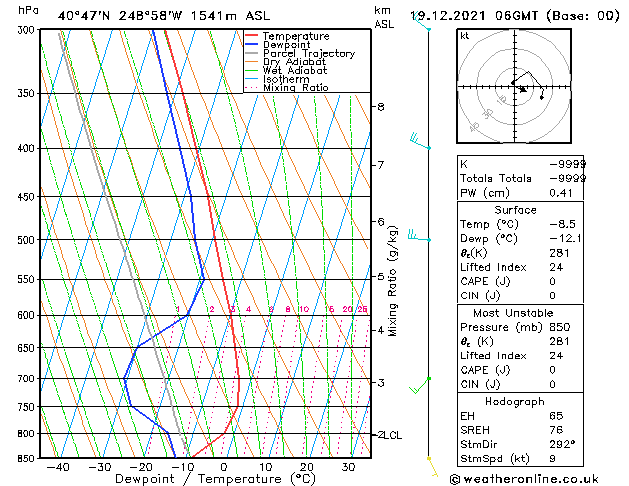The width and height of the screenshot is (629, 486).
Task: Click the PW (cm) value 0.41
Action: pos(561,193)
